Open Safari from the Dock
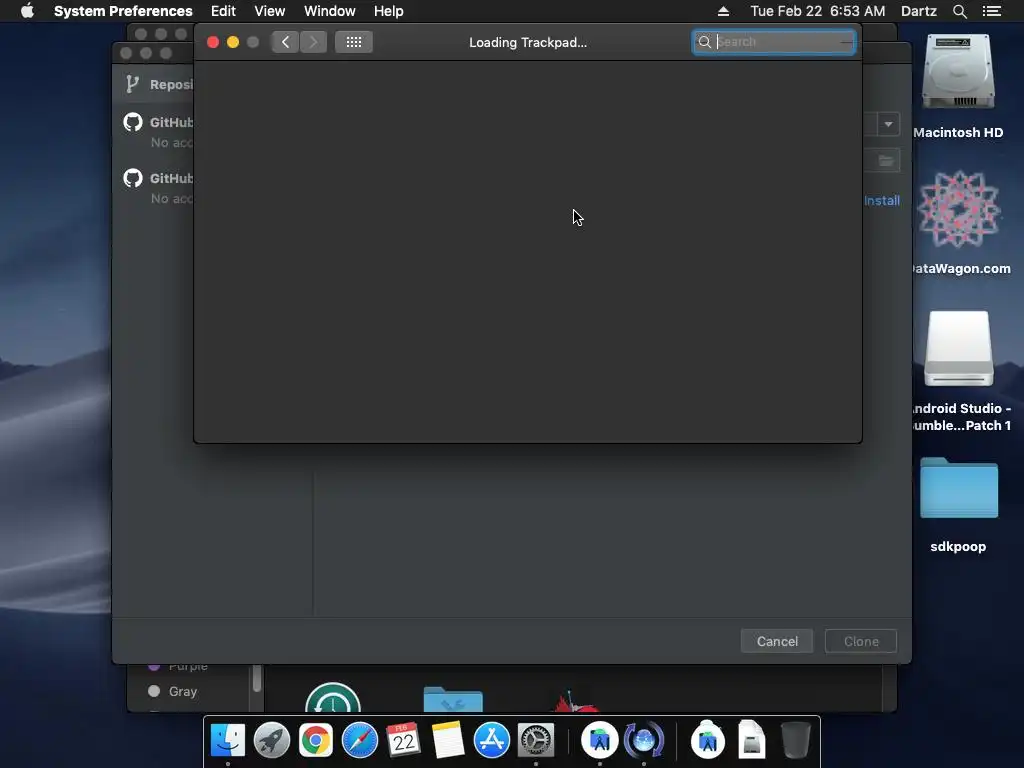The height and width of the screenshot is (768, 1024). 360,741
